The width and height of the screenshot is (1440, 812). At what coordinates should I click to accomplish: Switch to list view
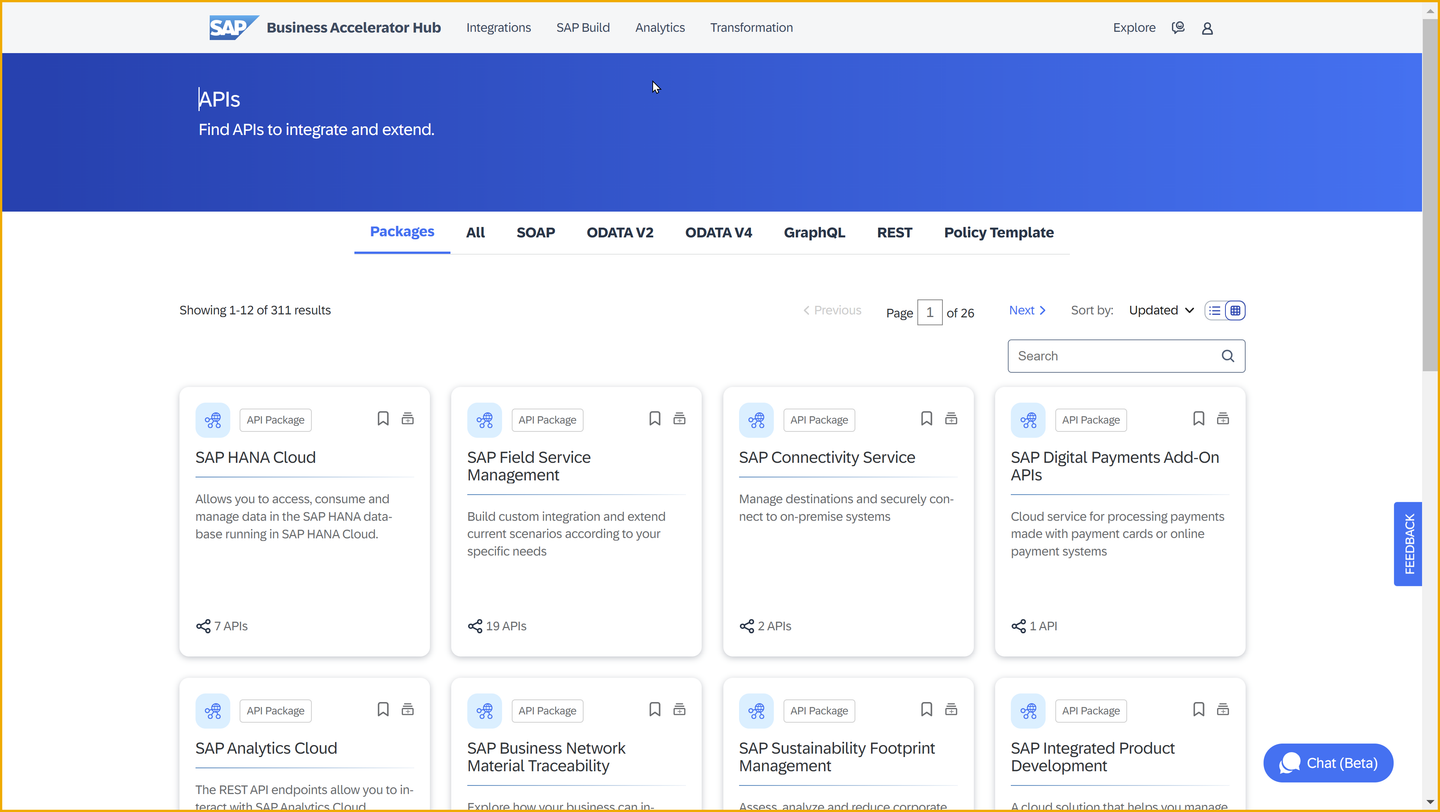coord(1215,311)
